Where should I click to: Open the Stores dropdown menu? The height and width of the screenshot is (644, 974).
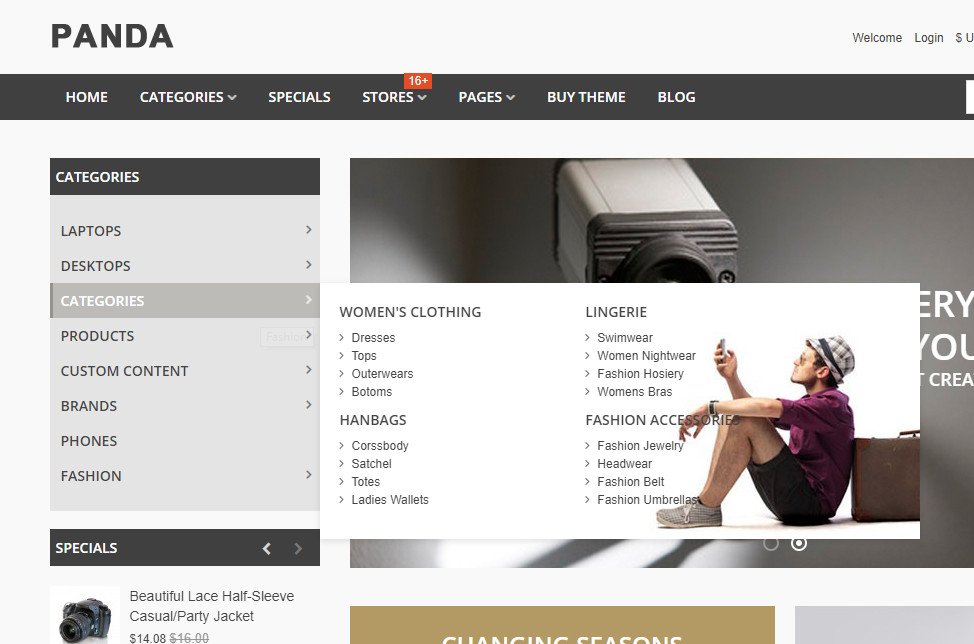394,97
